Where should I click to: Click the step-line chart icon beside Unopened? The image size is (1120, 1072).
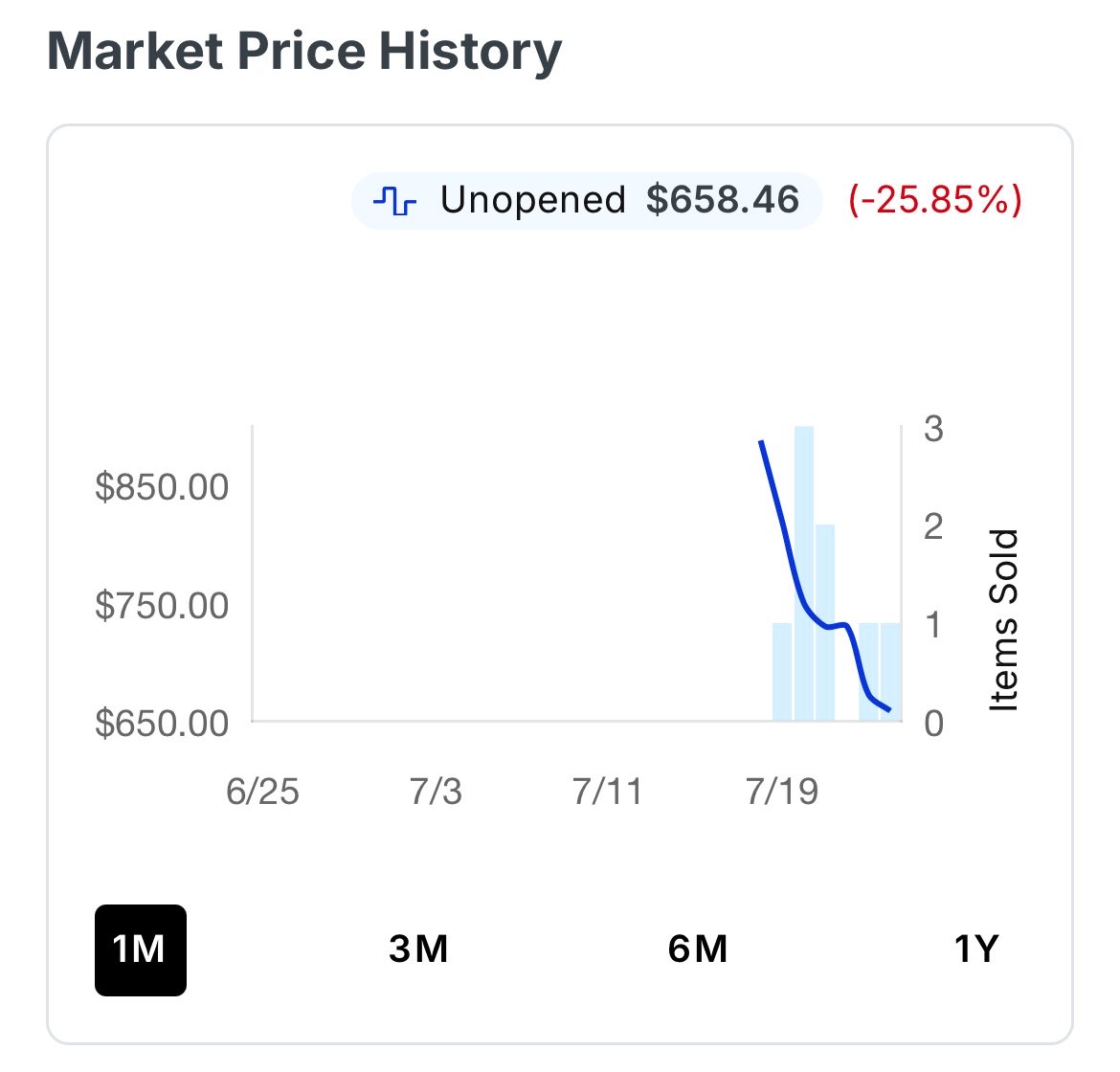point(394,201)
